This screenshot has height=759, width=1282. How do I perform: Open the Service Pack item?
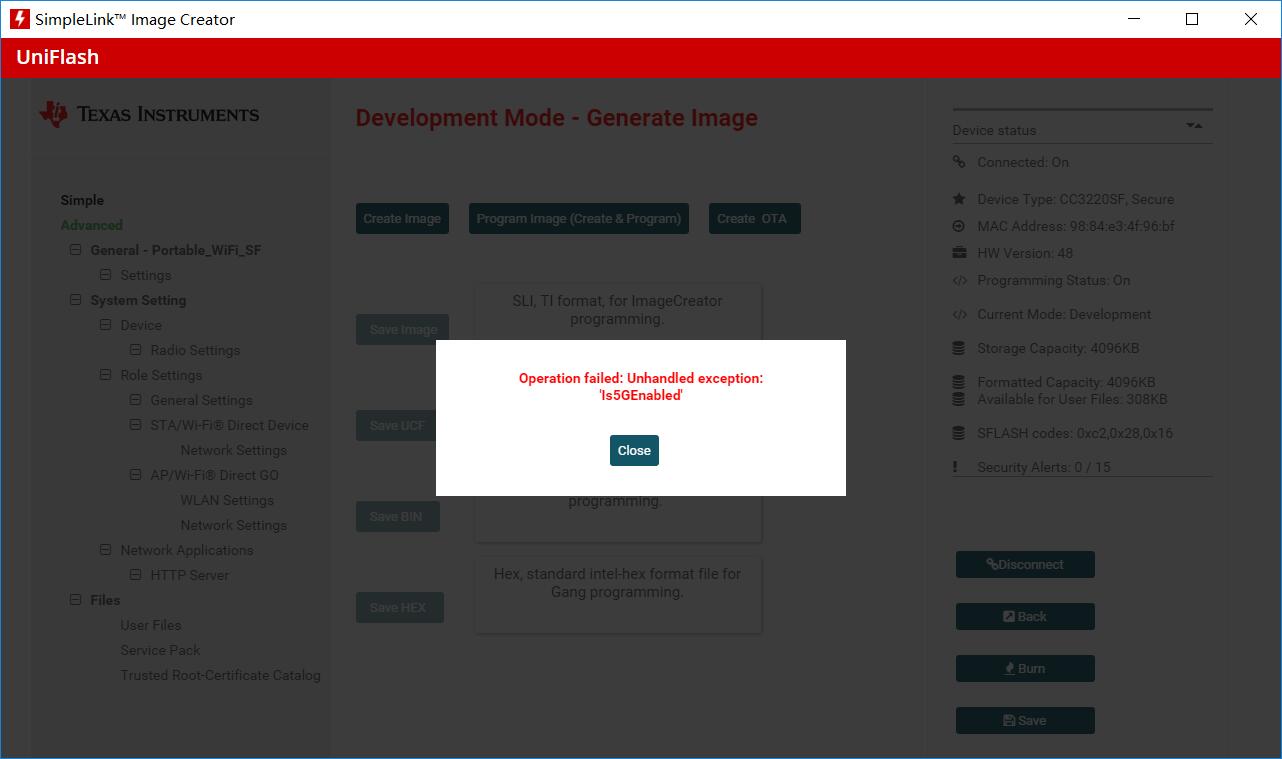pyautogui.click(x=160, y=650)
